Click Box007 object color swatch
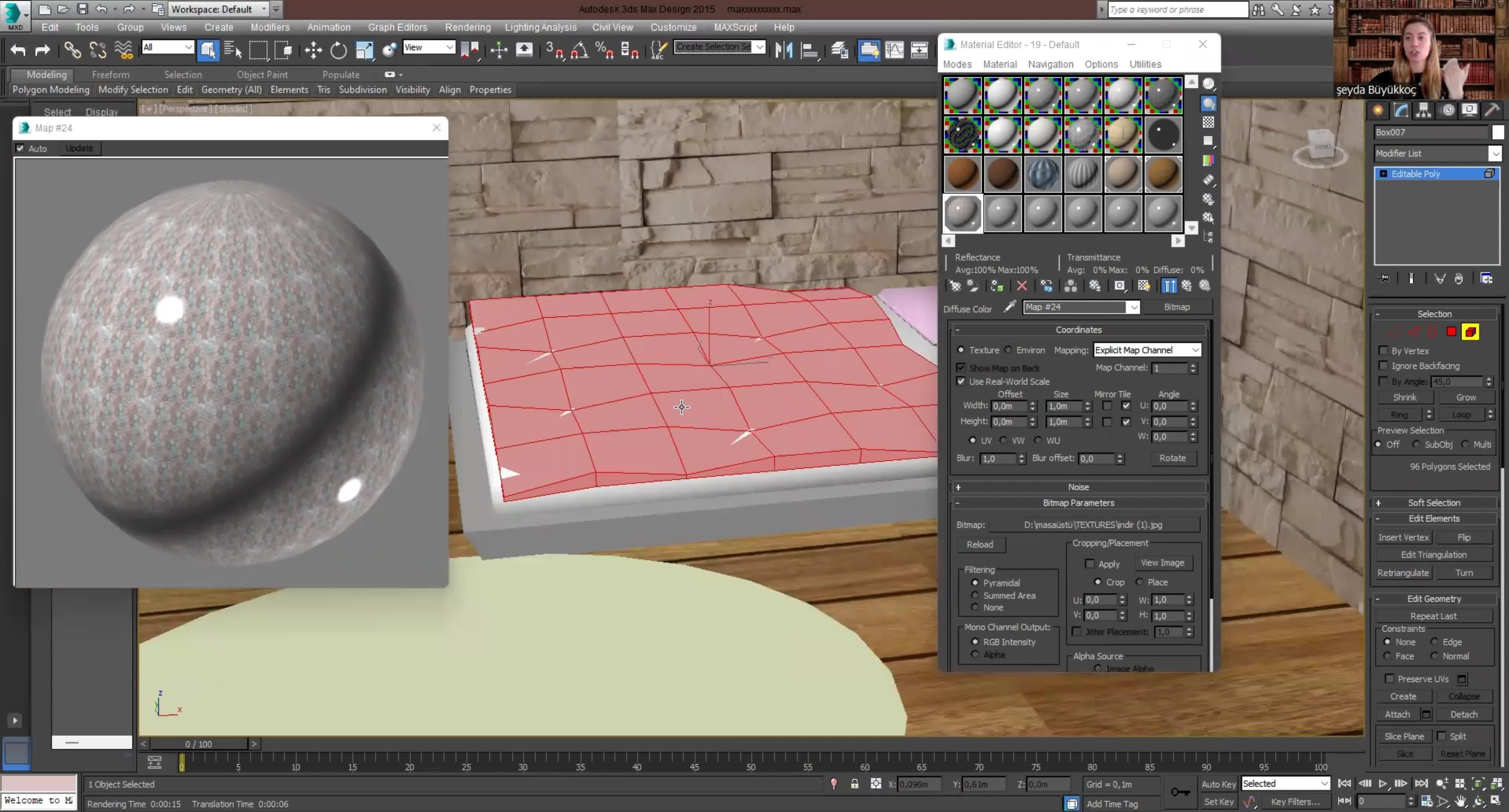The image size is (1509, 812). pos(1498,132)
